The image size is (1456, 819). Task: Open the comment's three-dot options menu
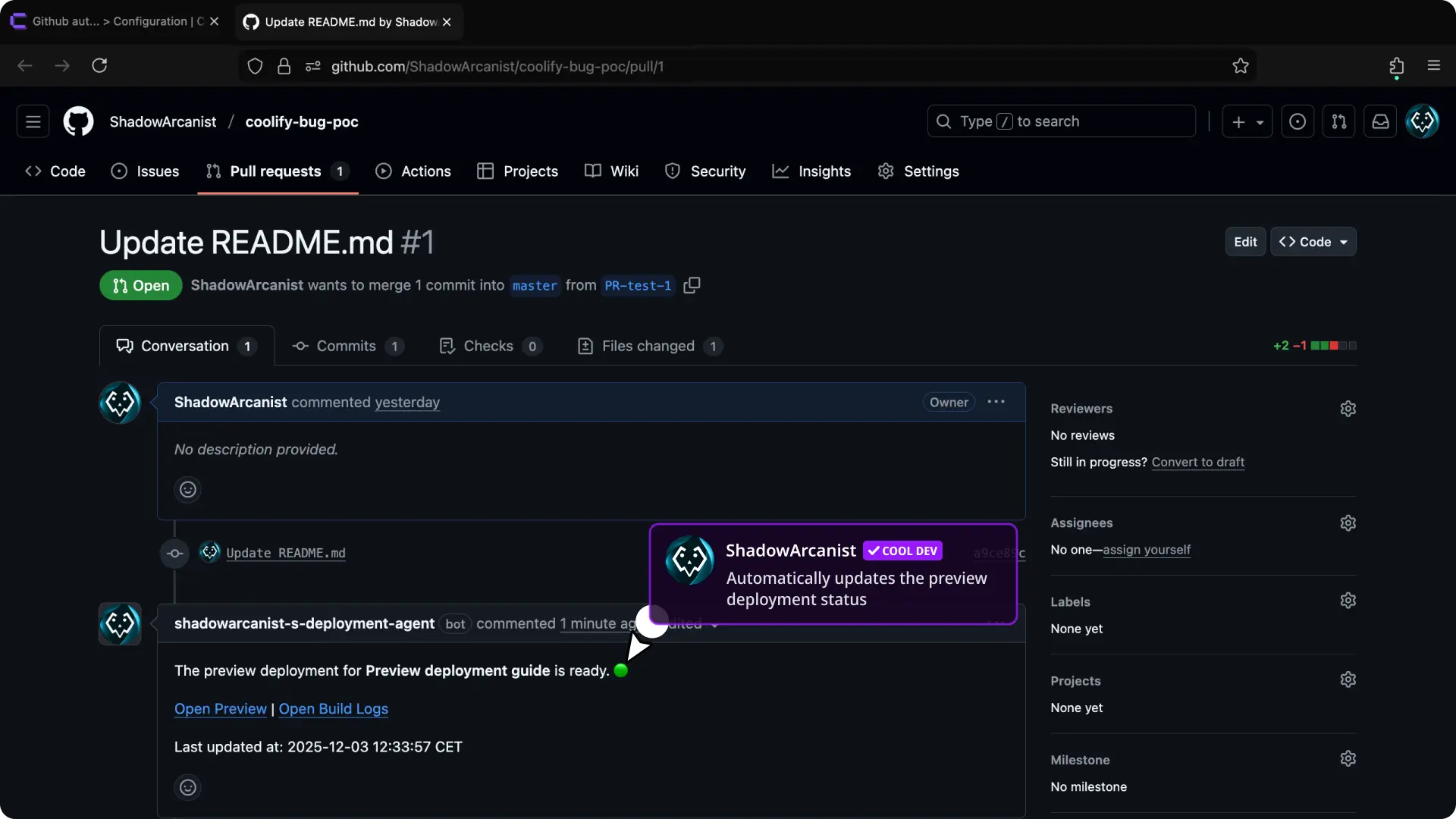point(996,402)
